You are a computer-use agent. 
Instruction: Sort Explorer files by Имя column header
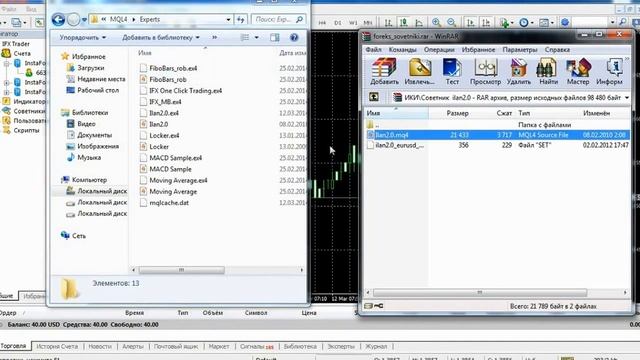[x=144, y=53]
